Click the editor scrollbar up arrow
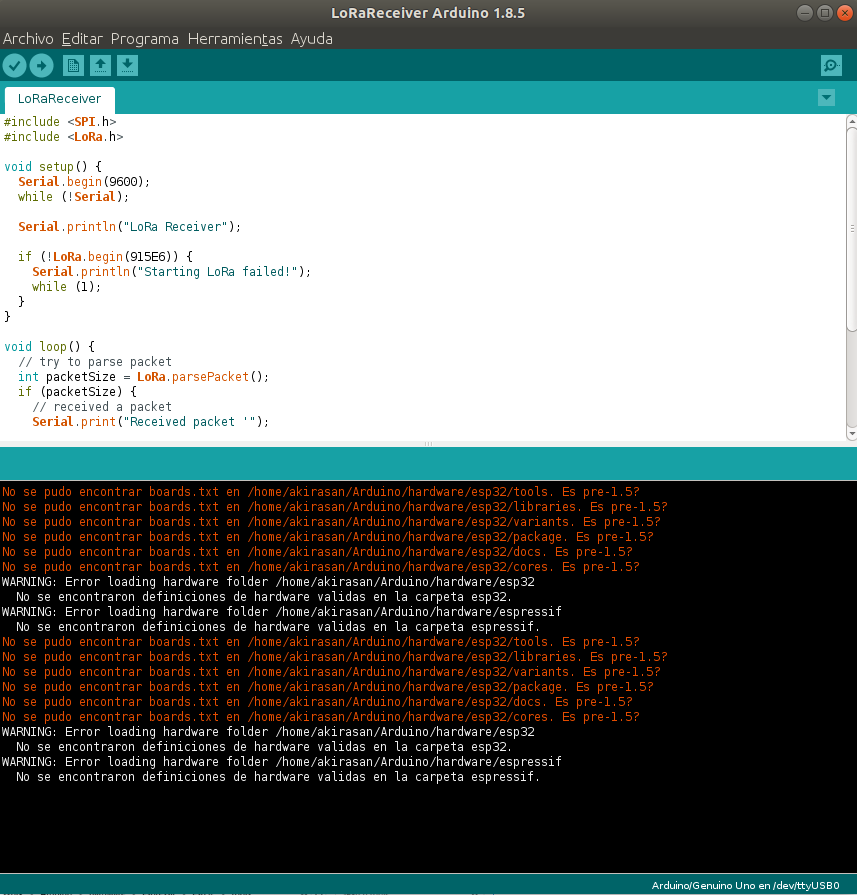Viewport: 857px width, 895px height. point(851,121)
